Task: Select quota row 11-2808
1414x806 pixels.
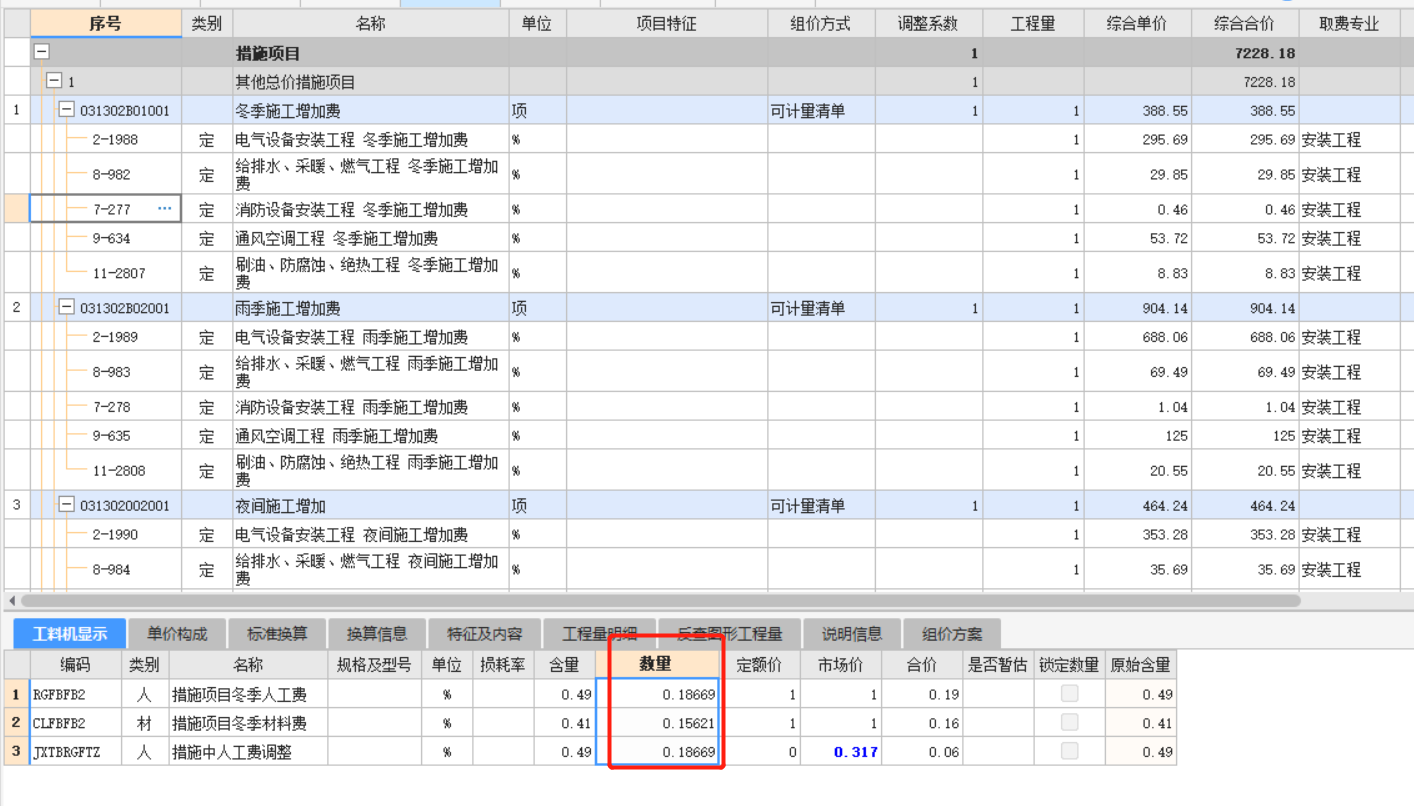Action: [119, 471]
